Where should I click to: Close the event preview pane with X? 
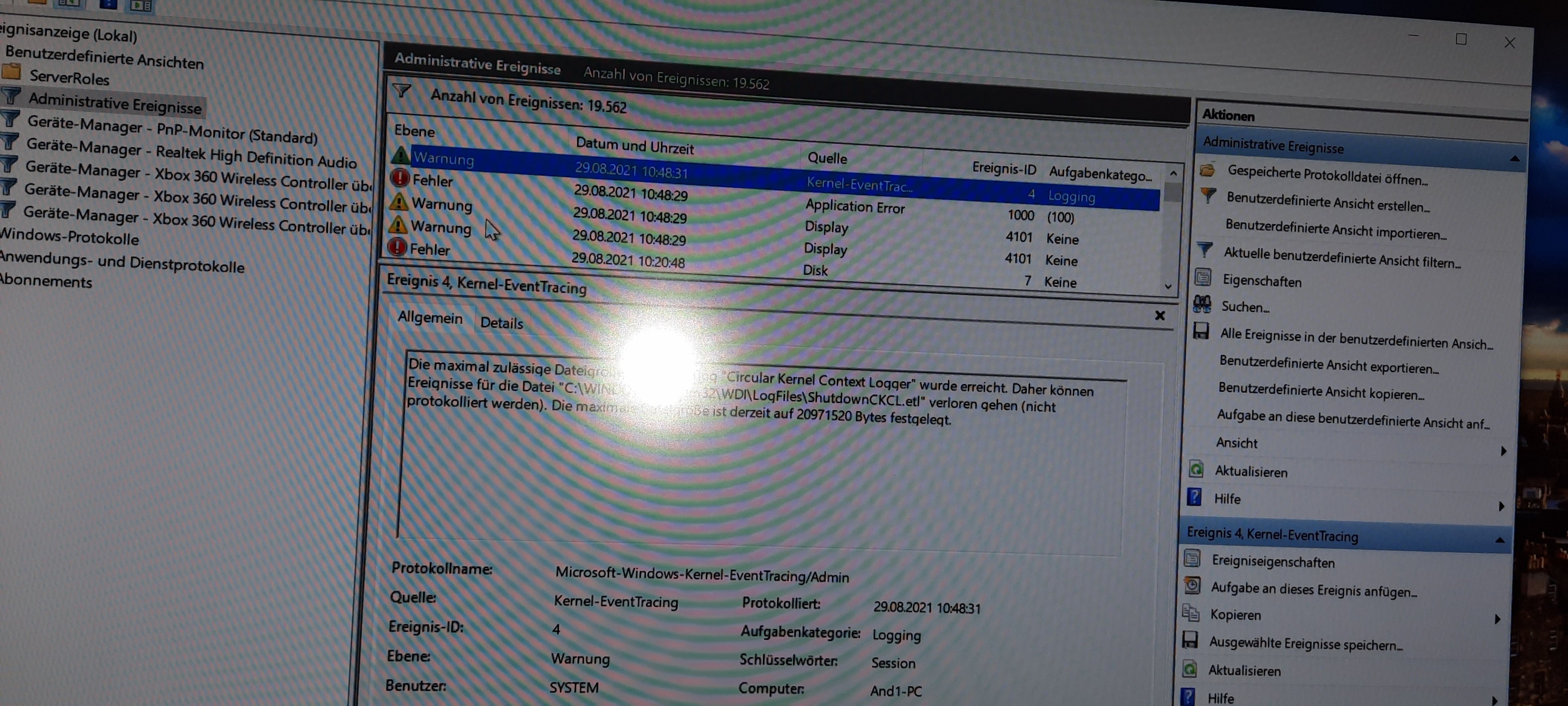(x=1160, y=315)
